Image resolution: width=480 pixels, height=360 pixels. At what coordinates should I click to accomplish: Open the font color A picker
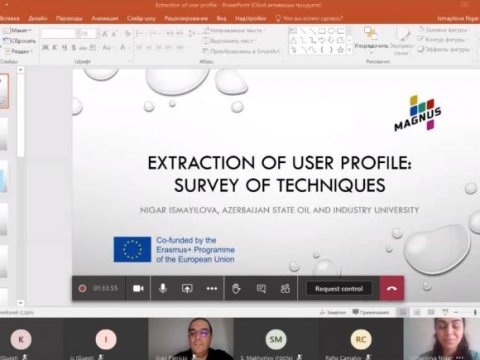pyautogui.click(x=124, y=48)
